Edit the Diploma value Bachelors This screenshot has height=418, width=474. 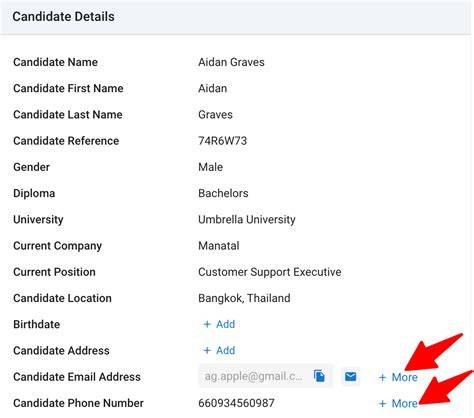[x=223, y=193]
